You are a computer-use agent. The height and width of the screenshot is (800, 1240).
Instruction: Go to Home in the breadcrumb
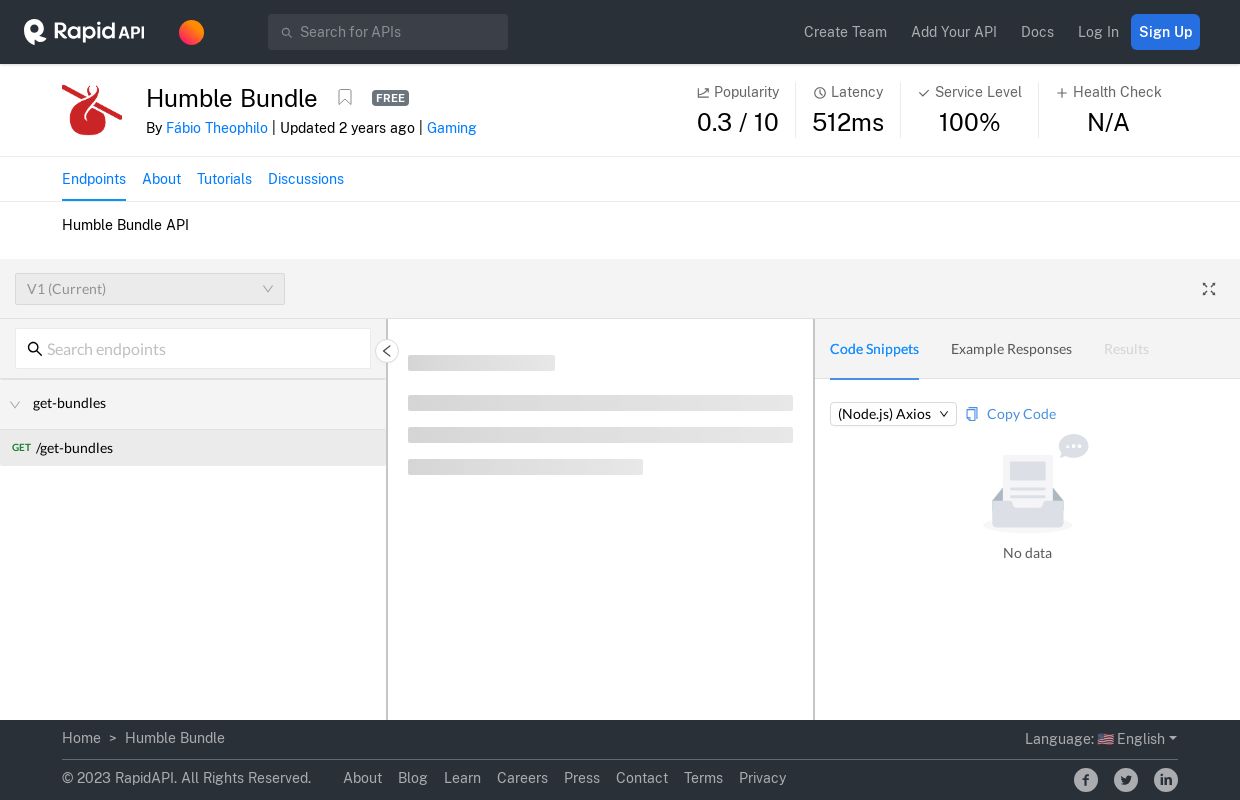click(81, 738)
